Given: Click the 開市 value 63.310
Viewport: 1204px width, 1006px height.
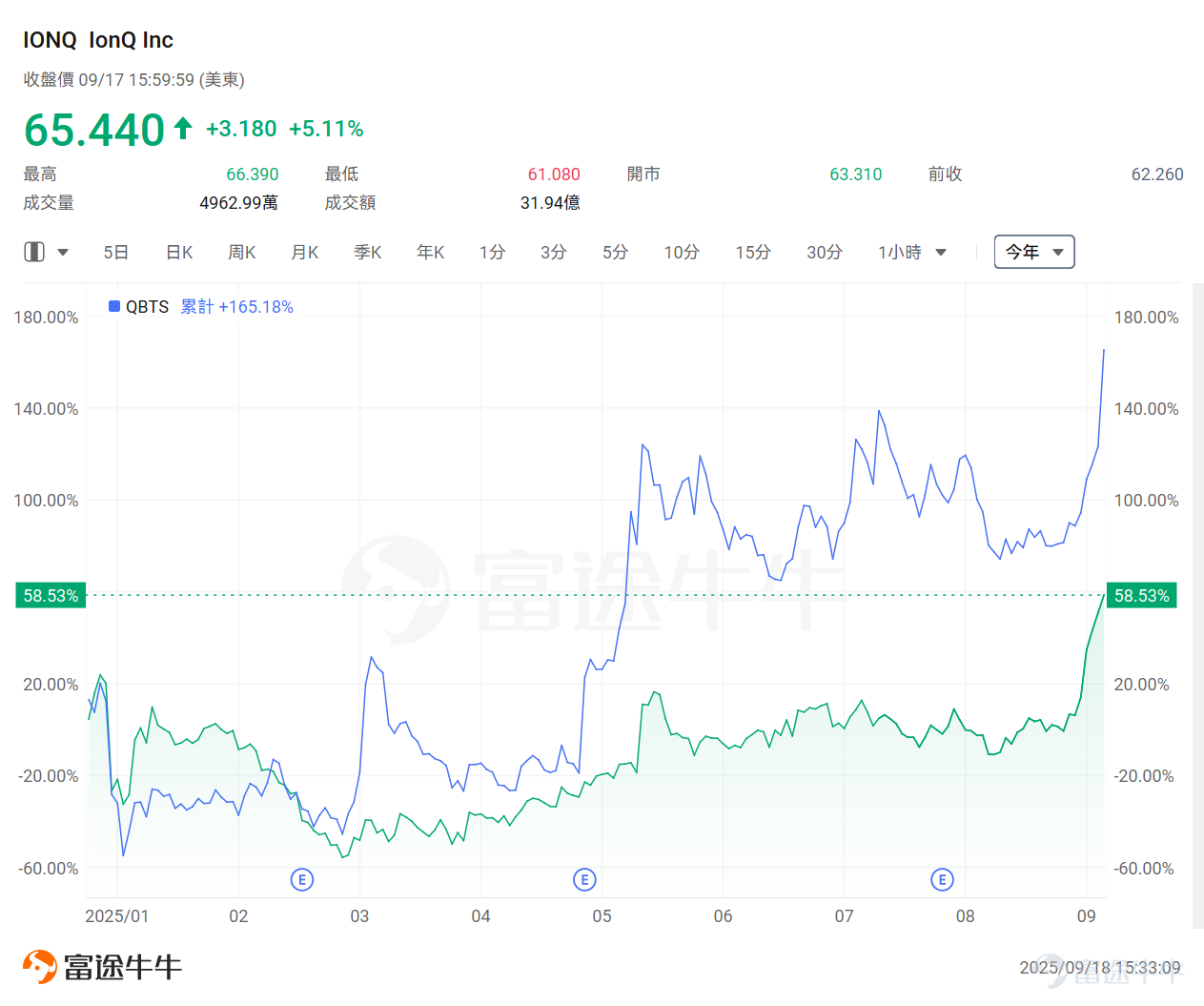Looking at the screenshot, I should 856,175.
